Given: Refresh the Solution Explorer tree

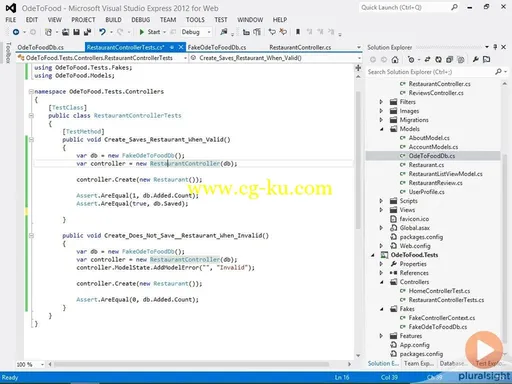Looking at the screenshot, I should 438,60.
